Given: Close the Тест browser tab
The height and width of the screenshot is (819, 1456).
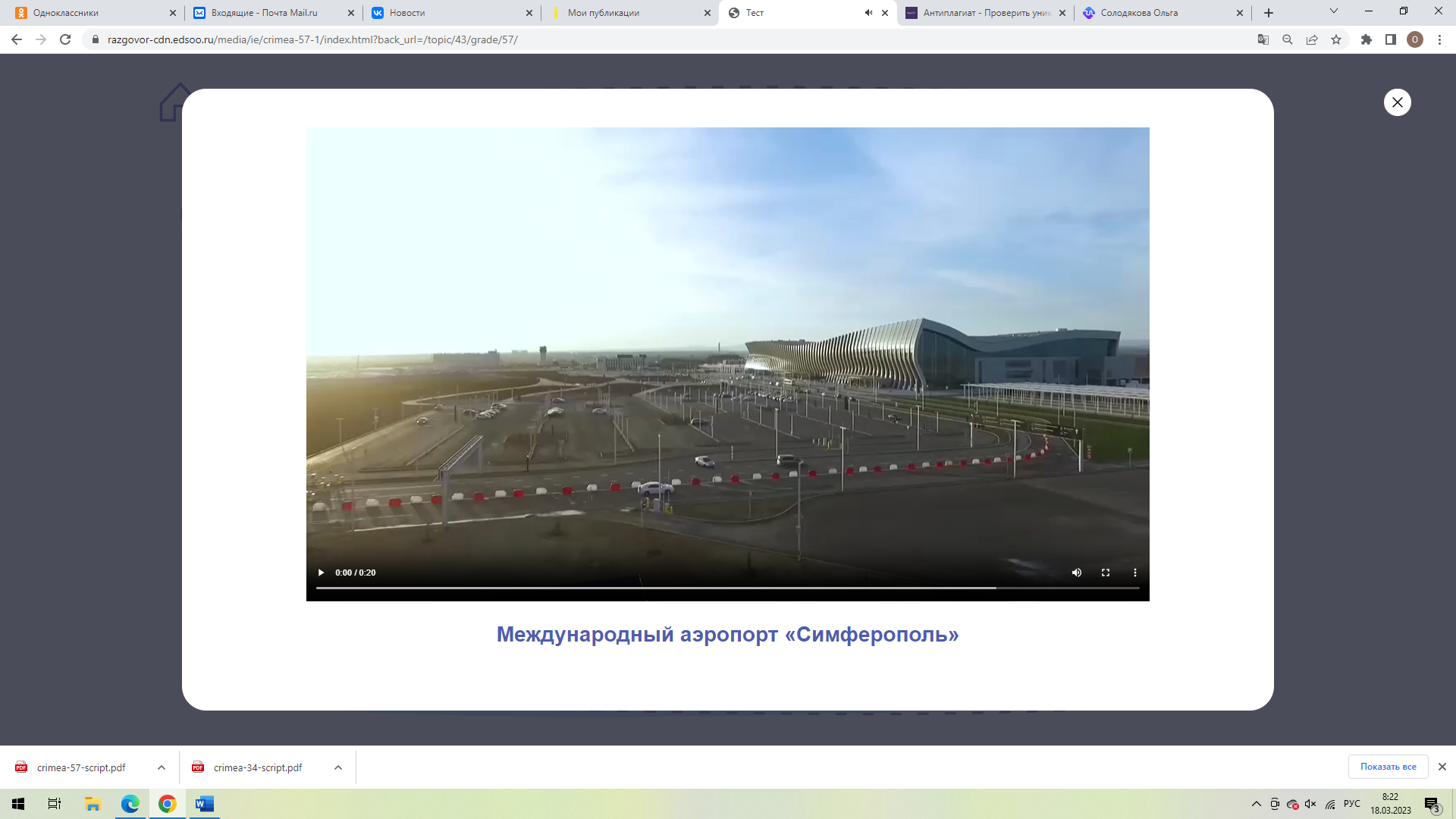Looking at the screenshot, I should (x=885, y=13).
